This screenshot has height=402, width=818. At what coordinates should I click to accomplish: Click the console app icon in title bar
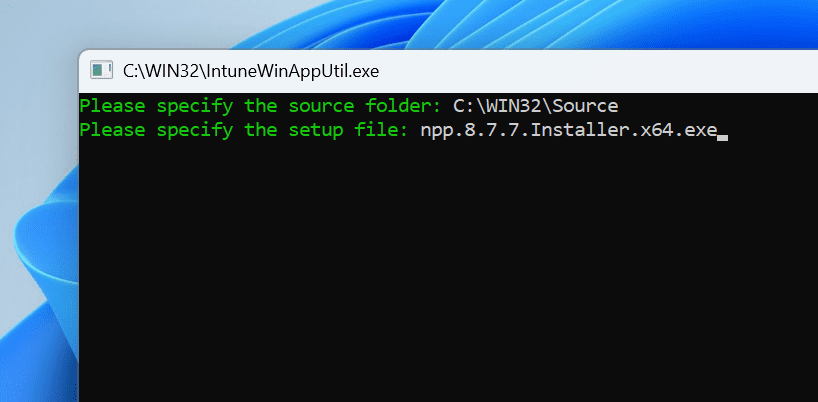click(x=101, y=70)
